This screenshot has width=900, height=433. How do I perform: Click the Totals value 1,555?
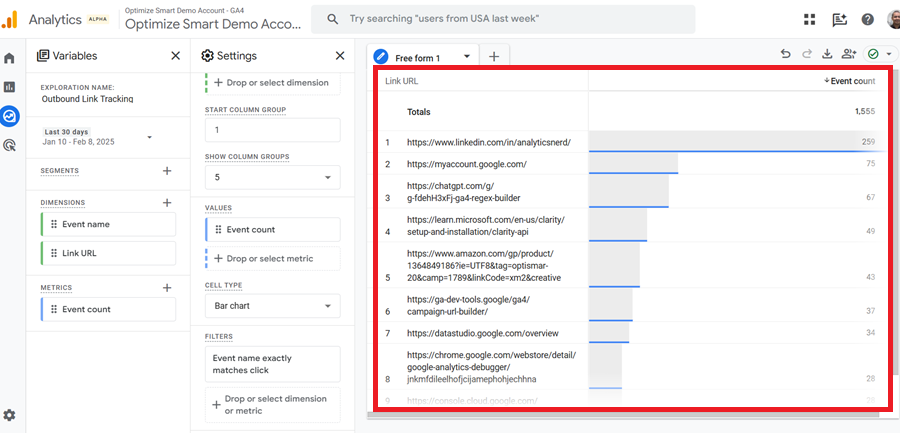(865, 111)
